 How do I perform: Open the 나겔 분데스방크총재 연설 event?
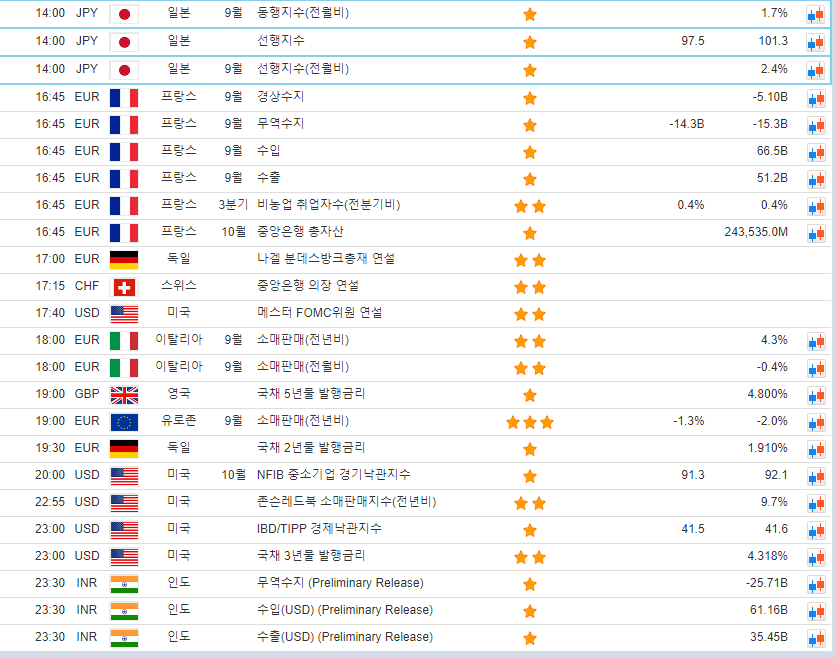coord(326,259)
